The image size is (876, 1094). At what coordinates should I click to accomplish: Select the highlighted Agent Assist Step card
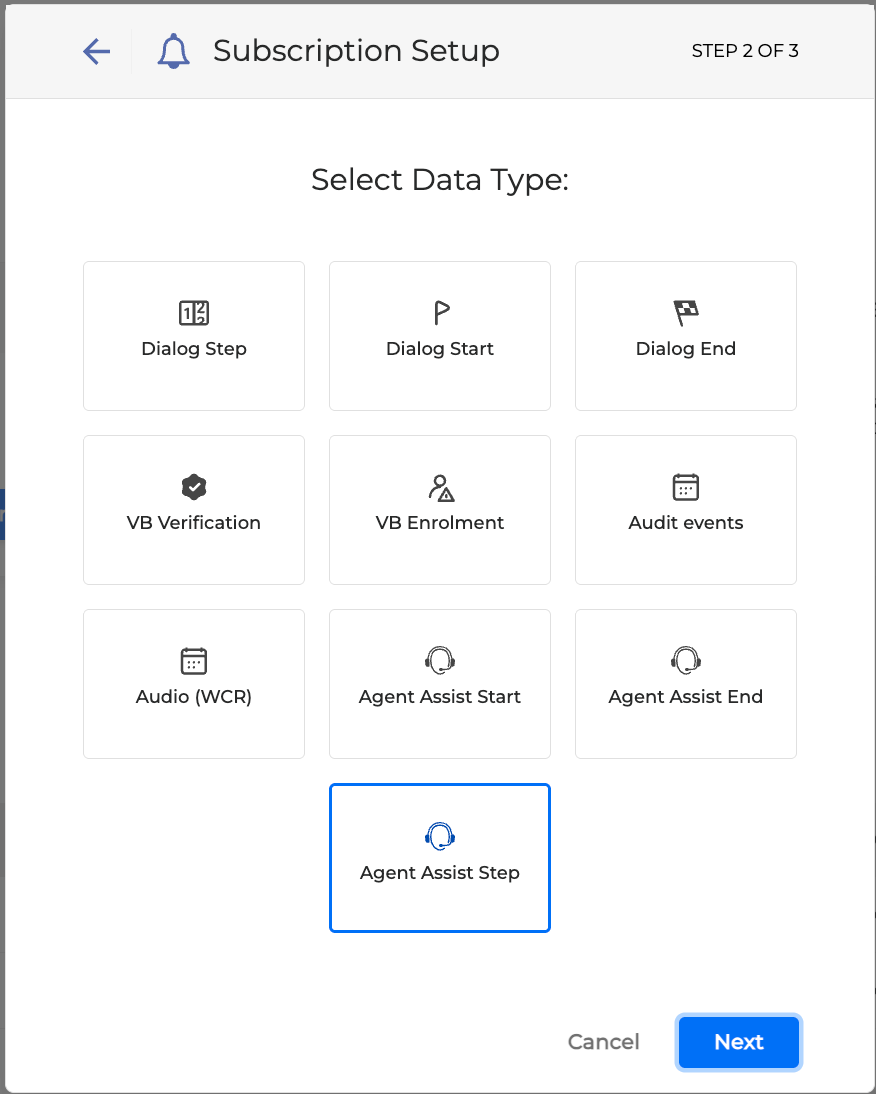440,857
